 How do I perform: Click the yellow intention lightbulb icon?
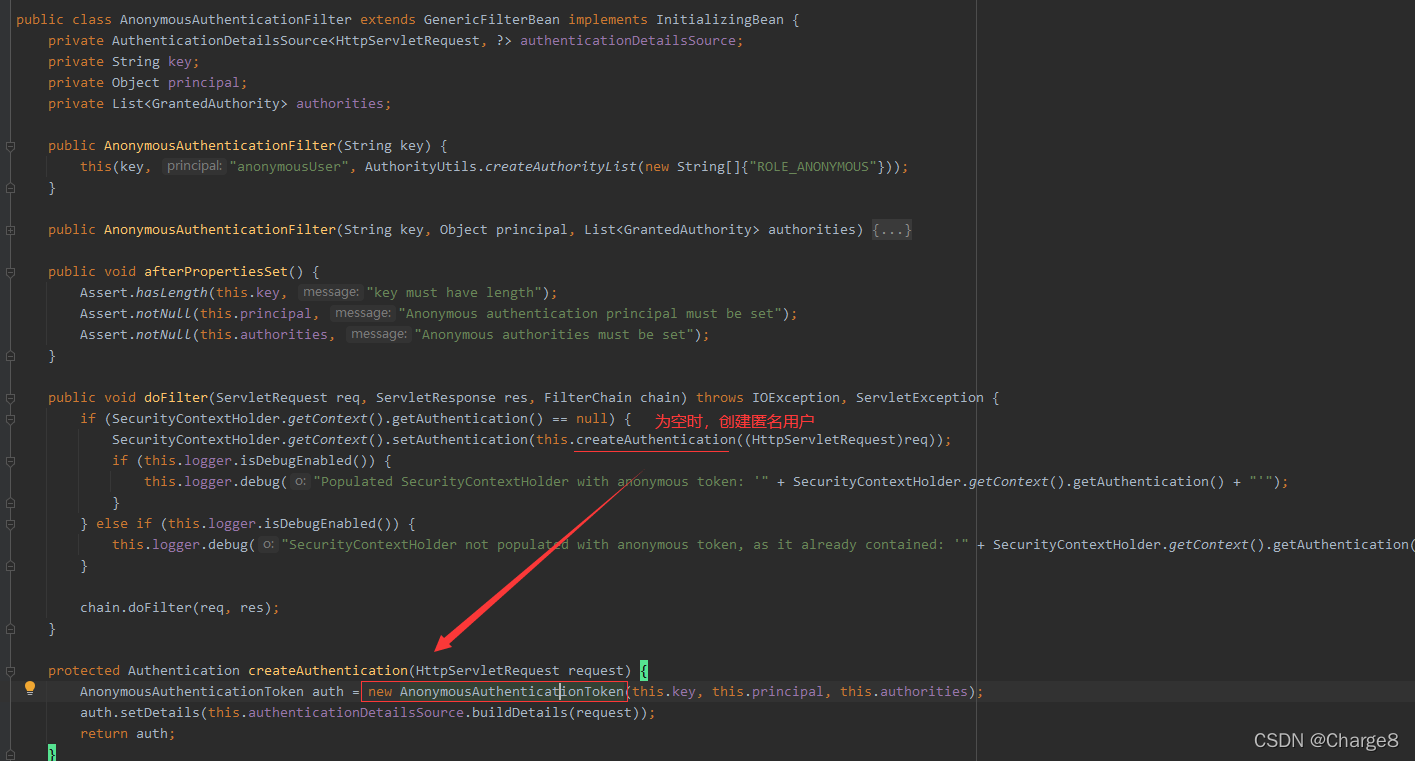coord(30,688)
